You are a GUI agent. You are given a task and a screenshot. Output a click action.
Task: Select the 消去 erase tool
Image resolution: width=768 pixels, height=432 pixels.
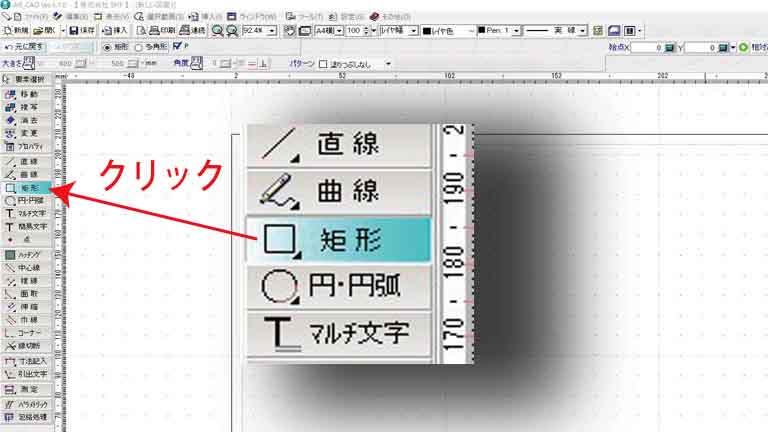coord(26,120)
